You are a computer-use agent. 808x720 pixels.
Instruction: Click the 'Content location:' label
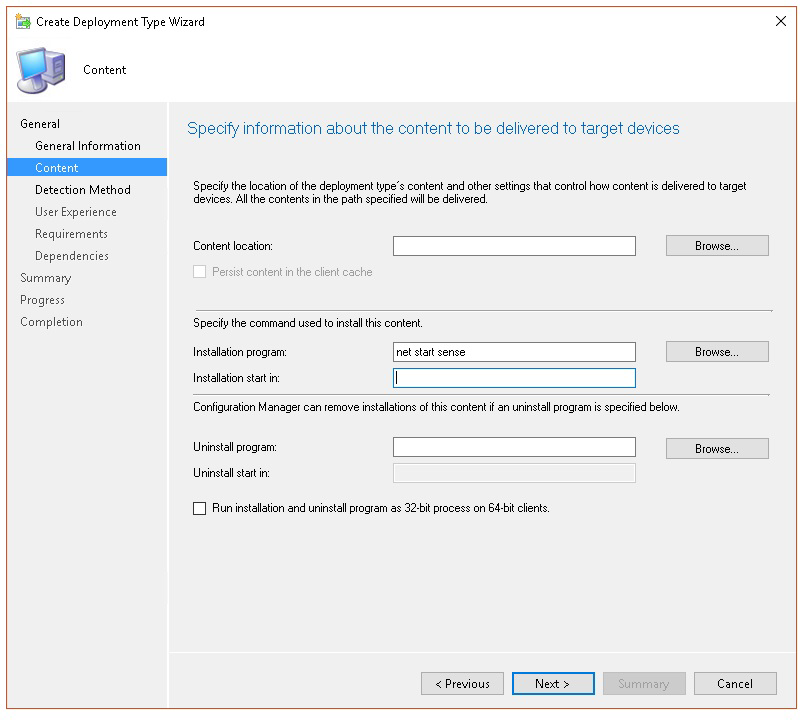click(x=233, y=246)
